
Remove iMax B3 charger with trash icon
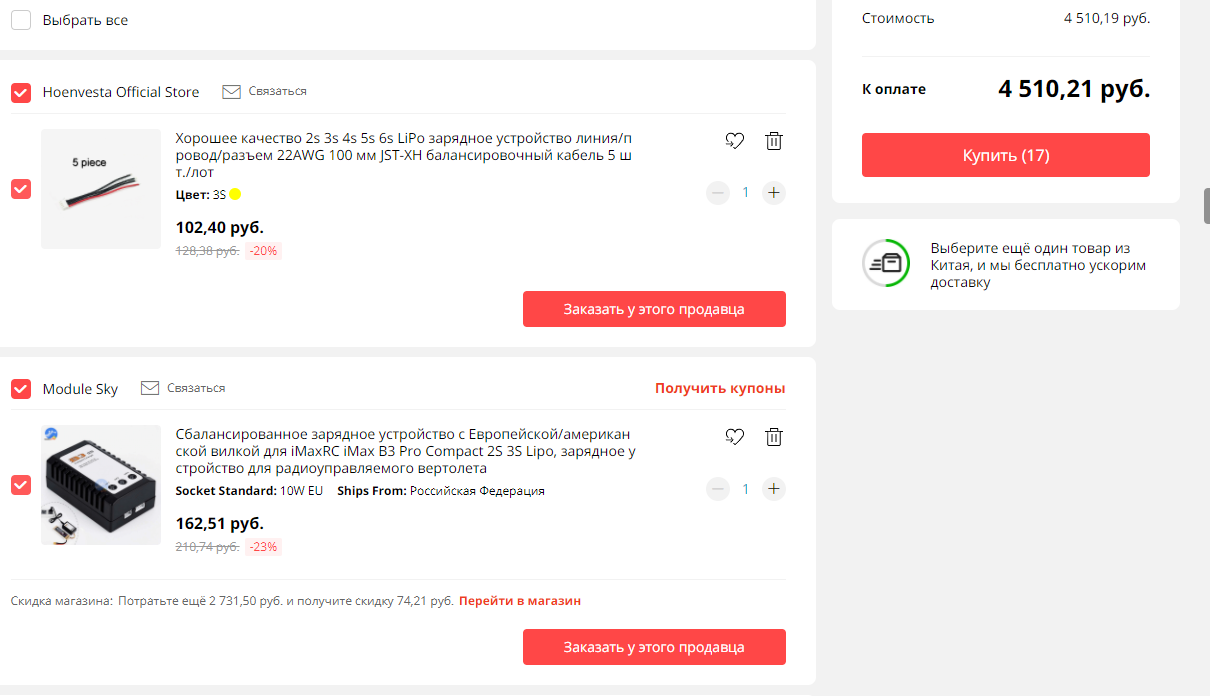(x=773, y=437)
